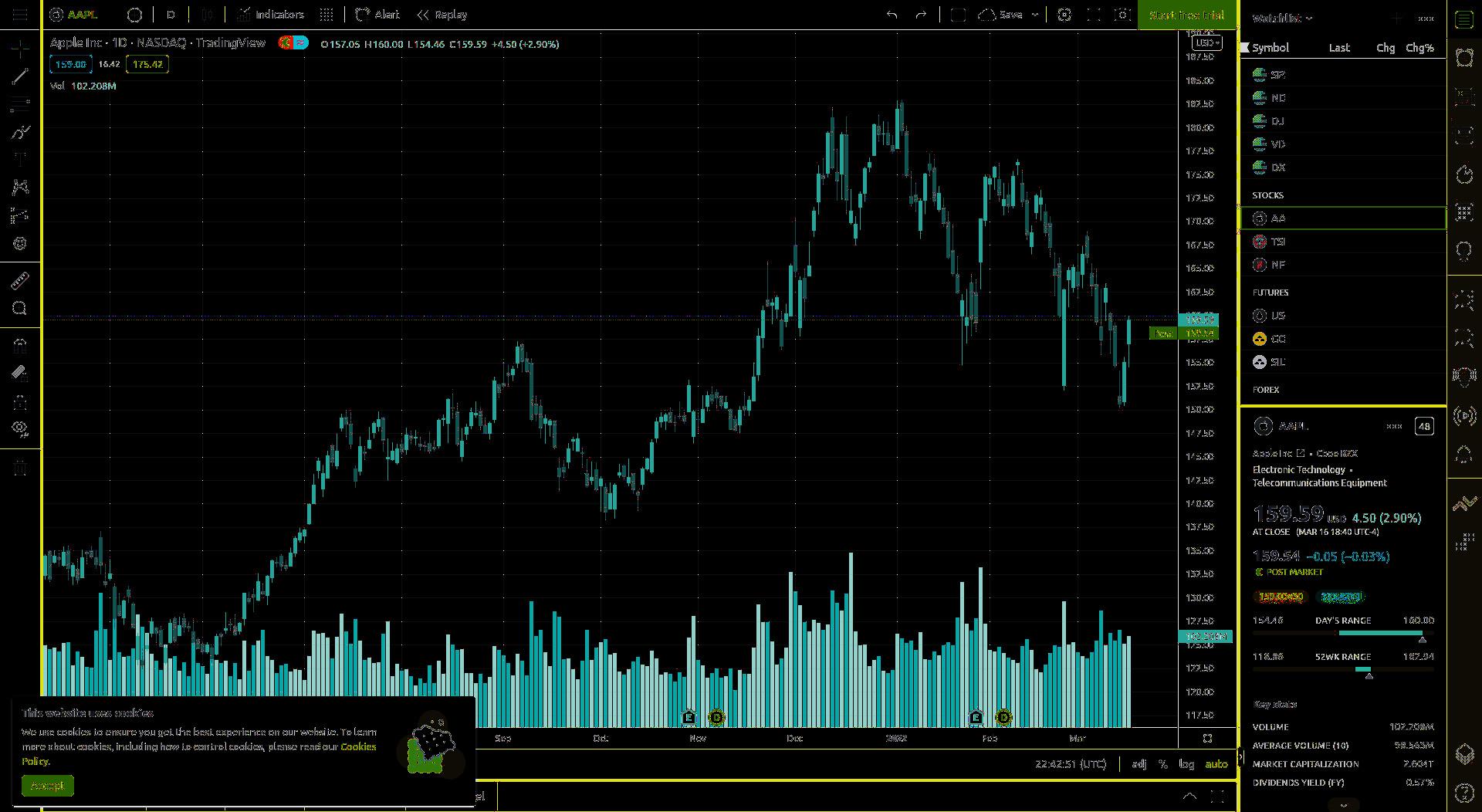Select the SP watchlist row

[1343, 75]
